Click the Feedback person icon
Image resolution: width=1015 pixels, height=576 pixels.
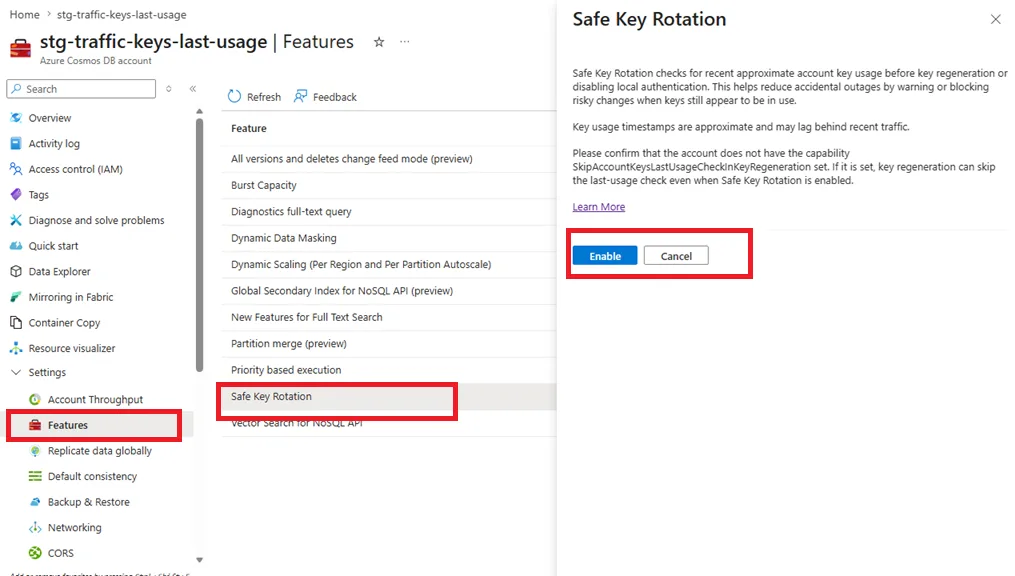click(x=300, y=96)
